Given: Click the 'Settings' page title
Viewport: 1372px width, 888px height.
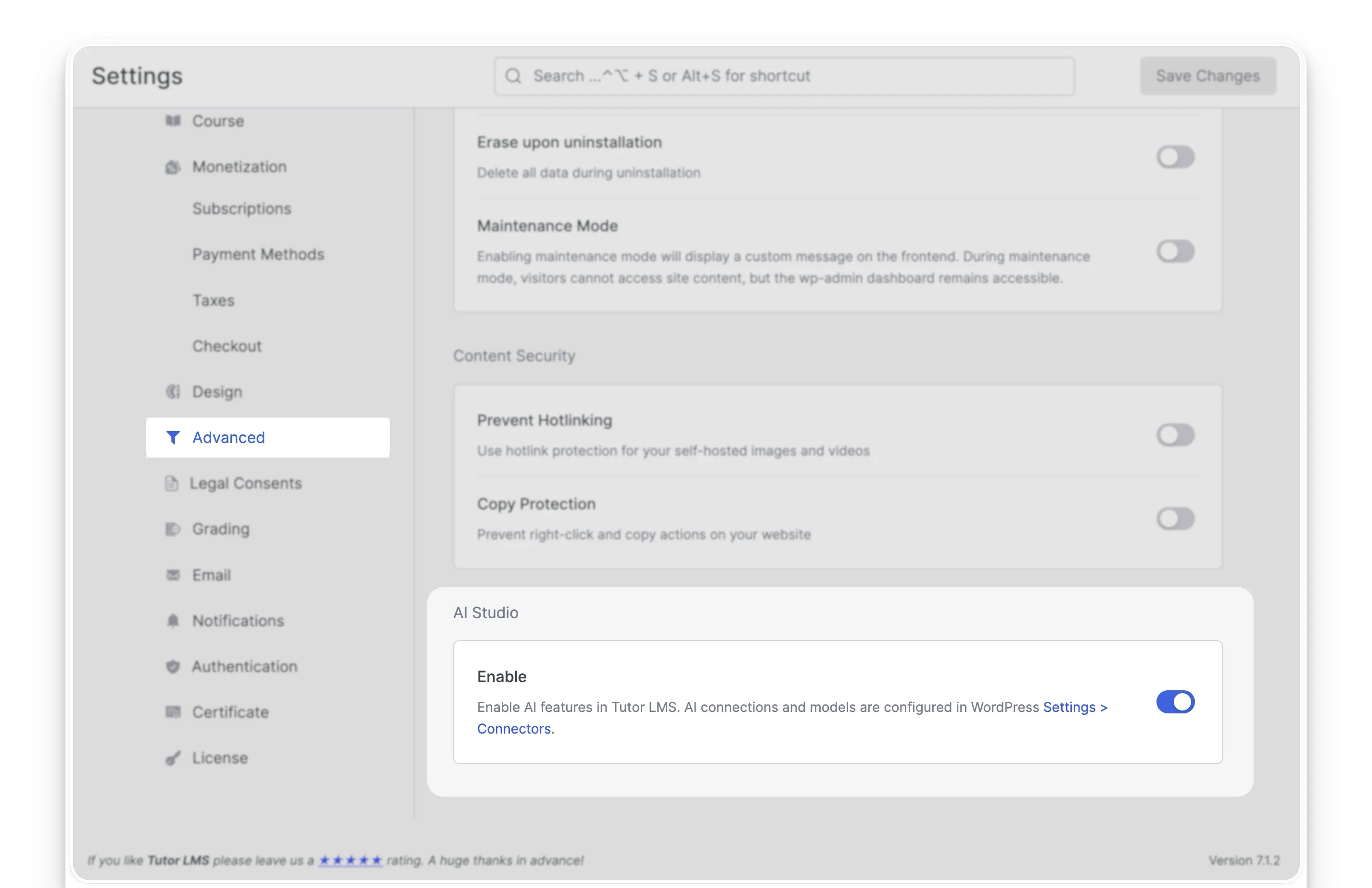Looking at the screenshot, I should [x=137, y=76].
